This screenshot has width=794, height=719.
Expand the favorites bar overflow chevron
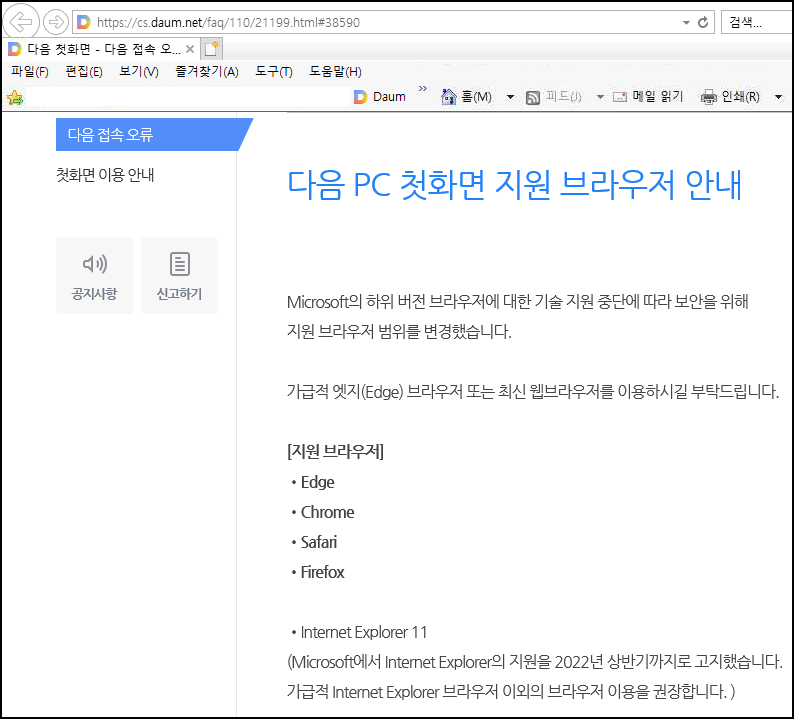(423, 89)
